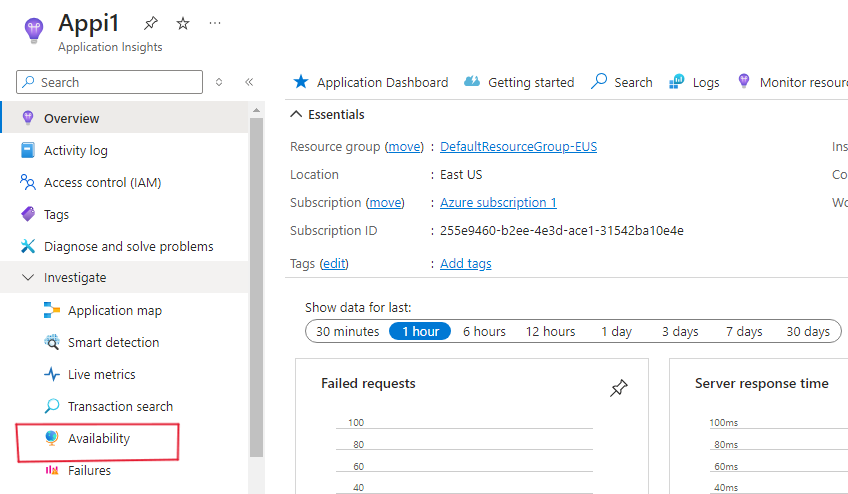848x494 pixels.
Task: Open Application Dashboard from toolbar
Action: coord(370,82)
